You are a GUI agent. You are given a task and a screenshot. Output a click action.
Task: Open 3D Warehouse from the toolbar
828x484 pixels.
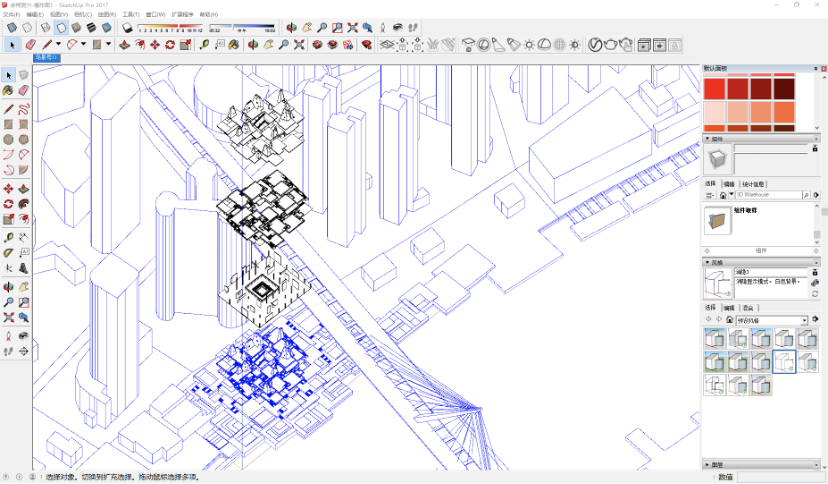(x=317, y=45)
